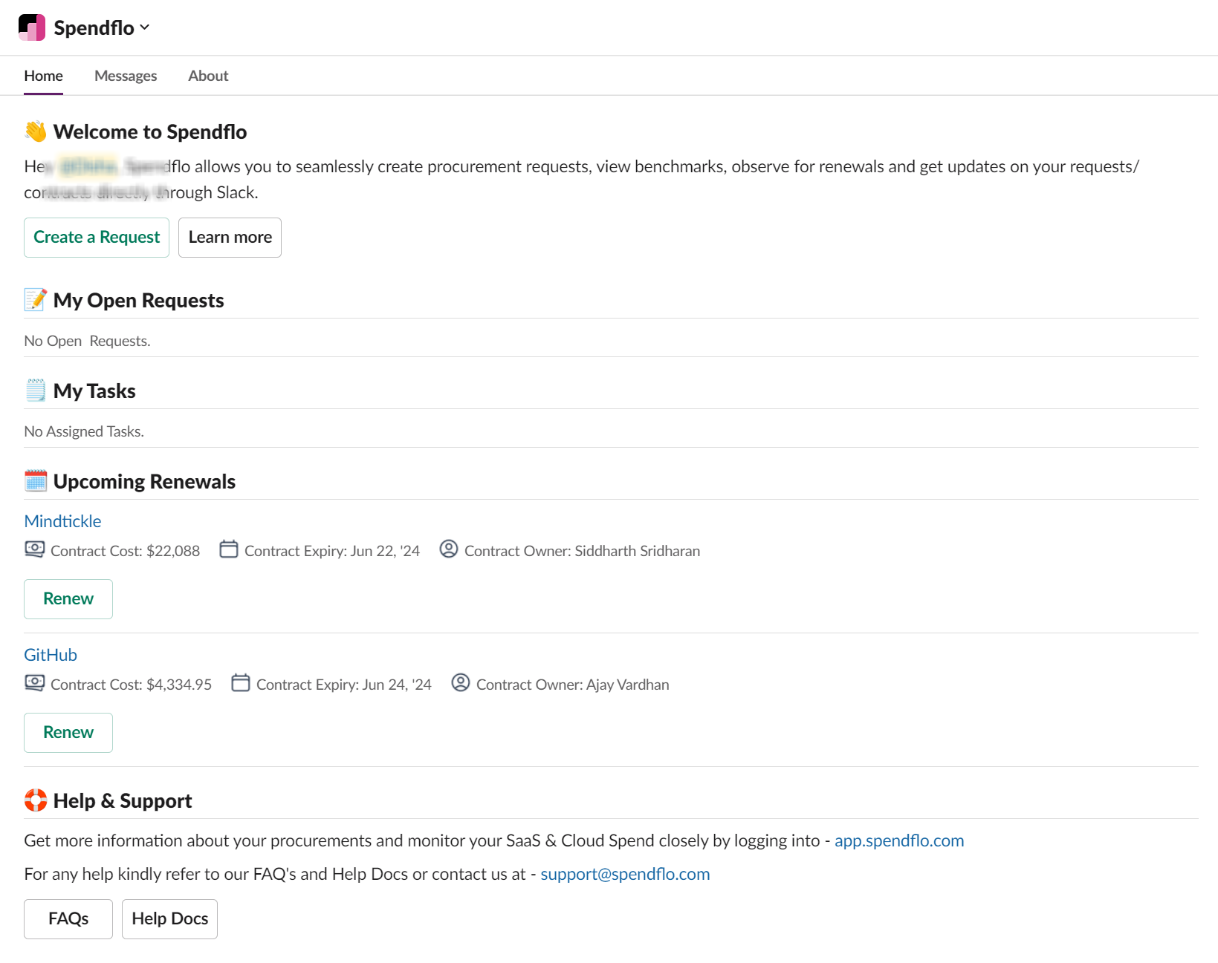Viewport: 1218px width, 963px height.
Task: Click 'Contract Cost: $22,088' text
Action: click(x=125, y=550)
